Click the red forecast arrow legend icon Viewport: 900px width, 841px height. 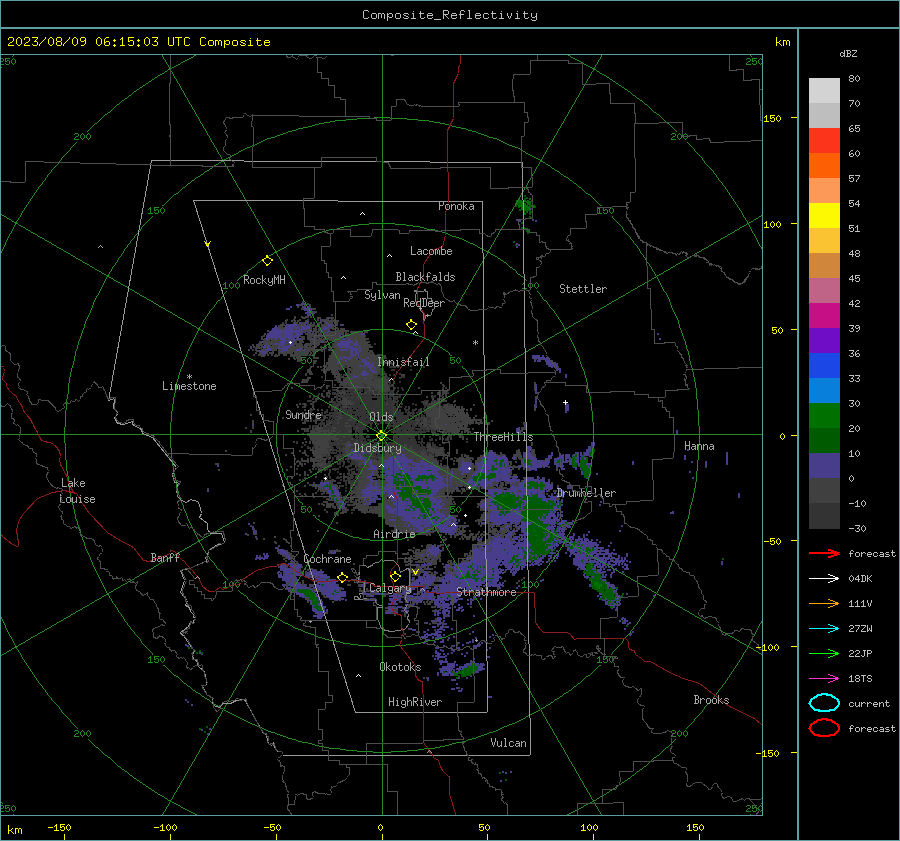[x=824, y=553]
